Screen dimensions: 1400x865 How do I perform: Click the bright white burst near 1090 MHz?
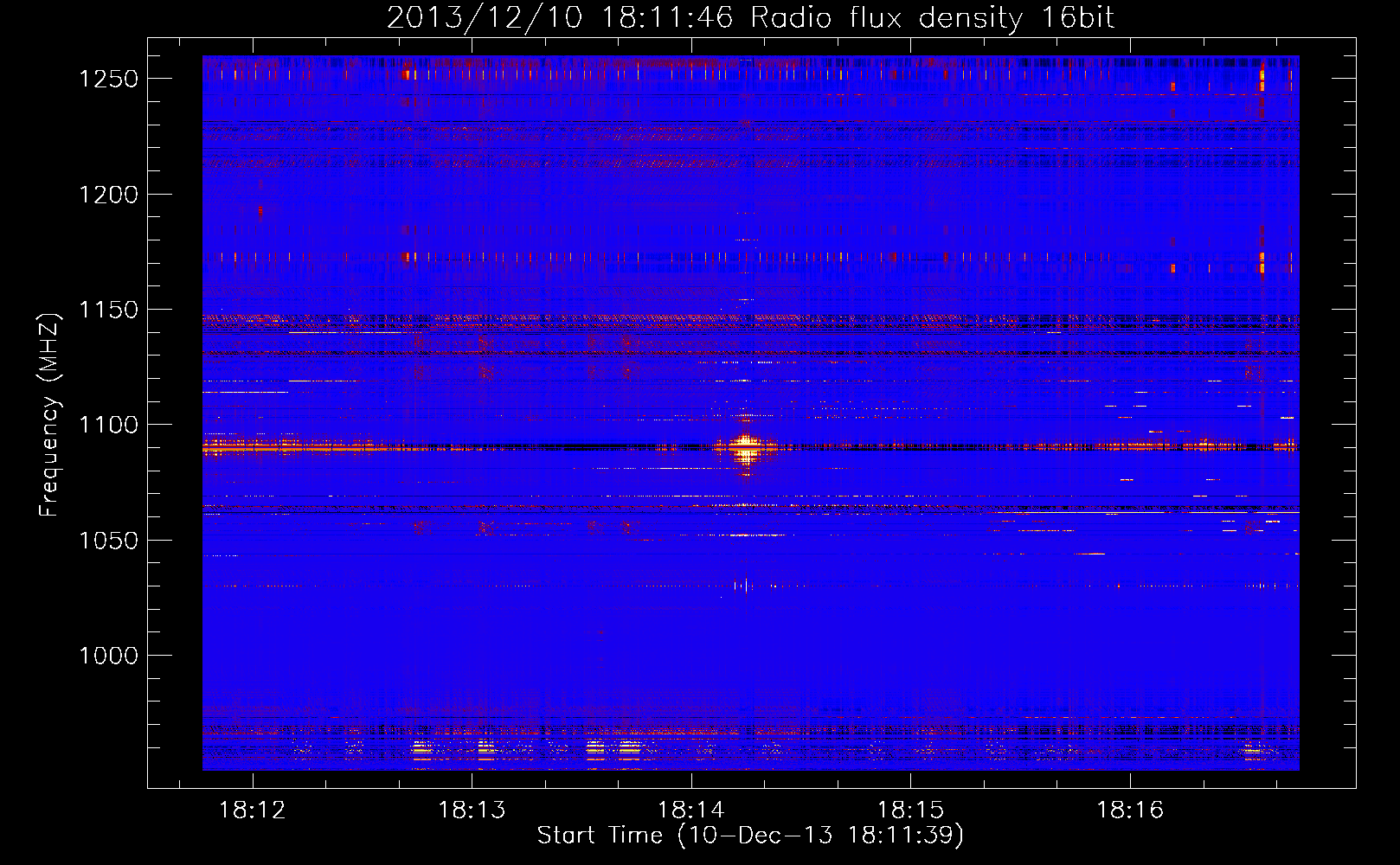point(745,448)
